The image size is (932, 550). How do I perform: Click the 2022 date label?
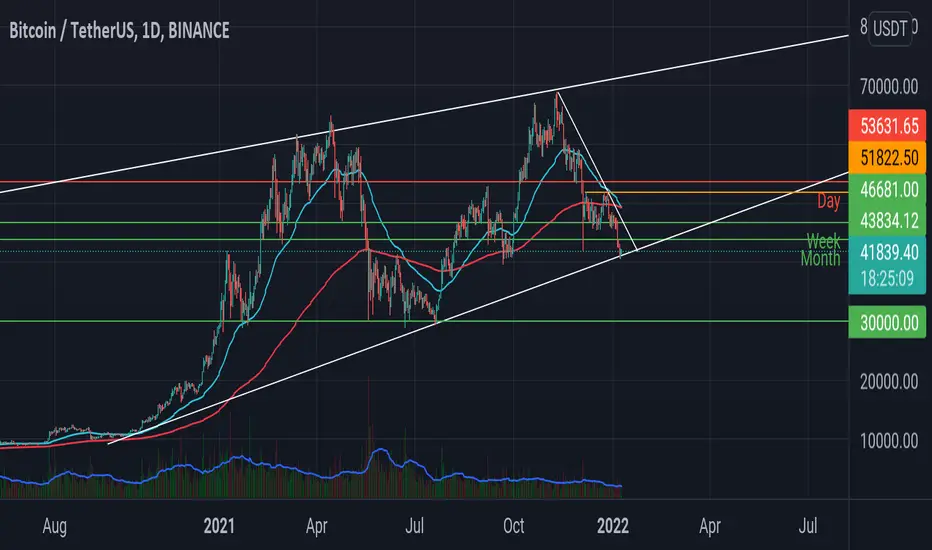pyautogui.click(x=613, y=526)
